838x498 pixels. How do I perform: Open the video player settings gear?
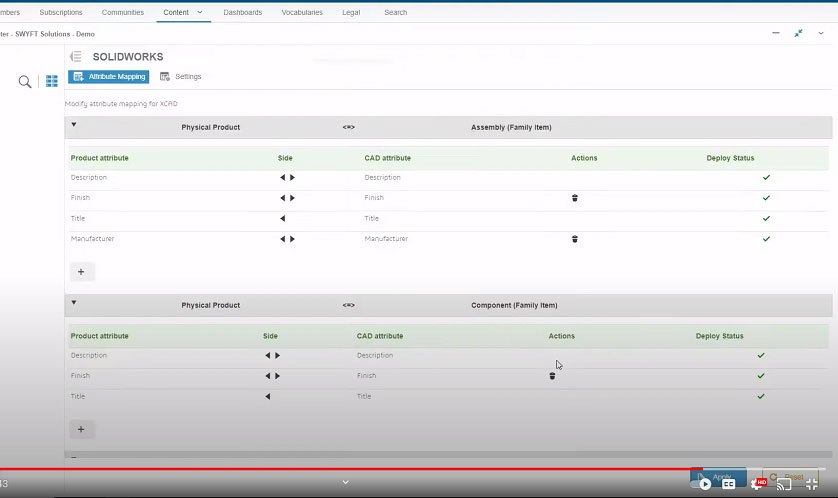757,484
